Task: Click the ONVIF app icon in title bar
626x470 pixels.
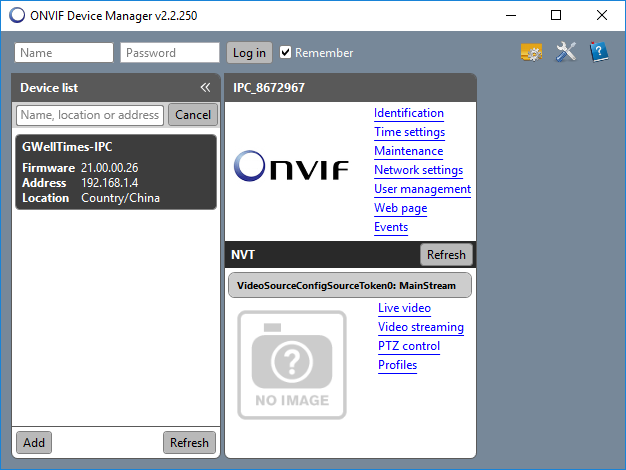Action: [16, 15]
